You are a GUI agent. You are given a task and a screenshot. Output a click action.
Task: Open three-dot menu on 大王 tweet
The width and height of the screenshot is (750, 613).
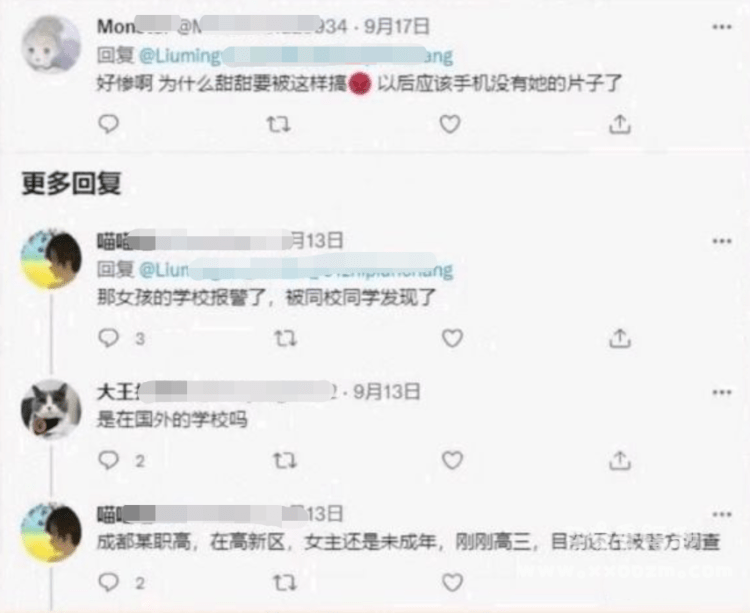click(722, 393)
